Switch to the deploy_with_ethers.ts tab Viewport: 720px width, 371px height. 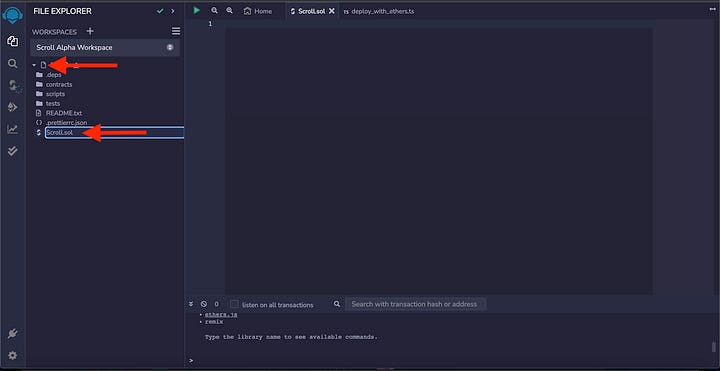coord(379,11)
